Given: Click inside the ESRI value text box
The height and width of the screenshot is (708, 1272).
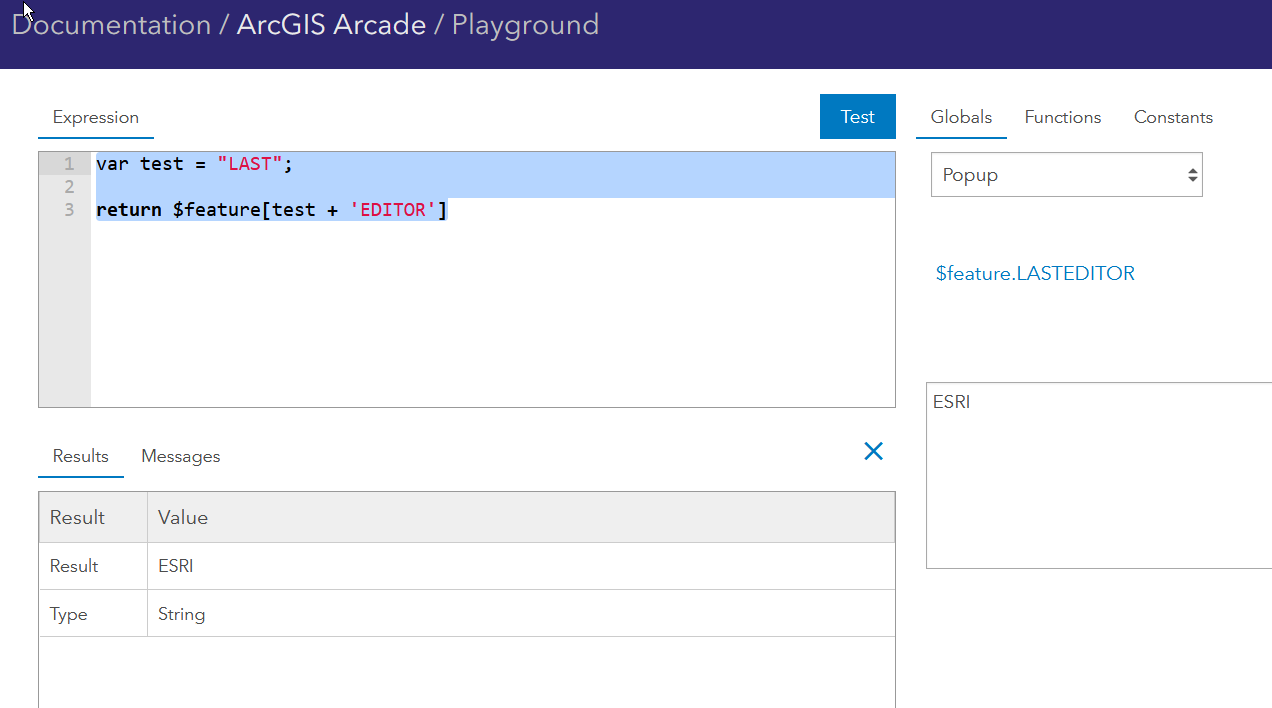Looking at the screenshot, I should pos(1098,475).
